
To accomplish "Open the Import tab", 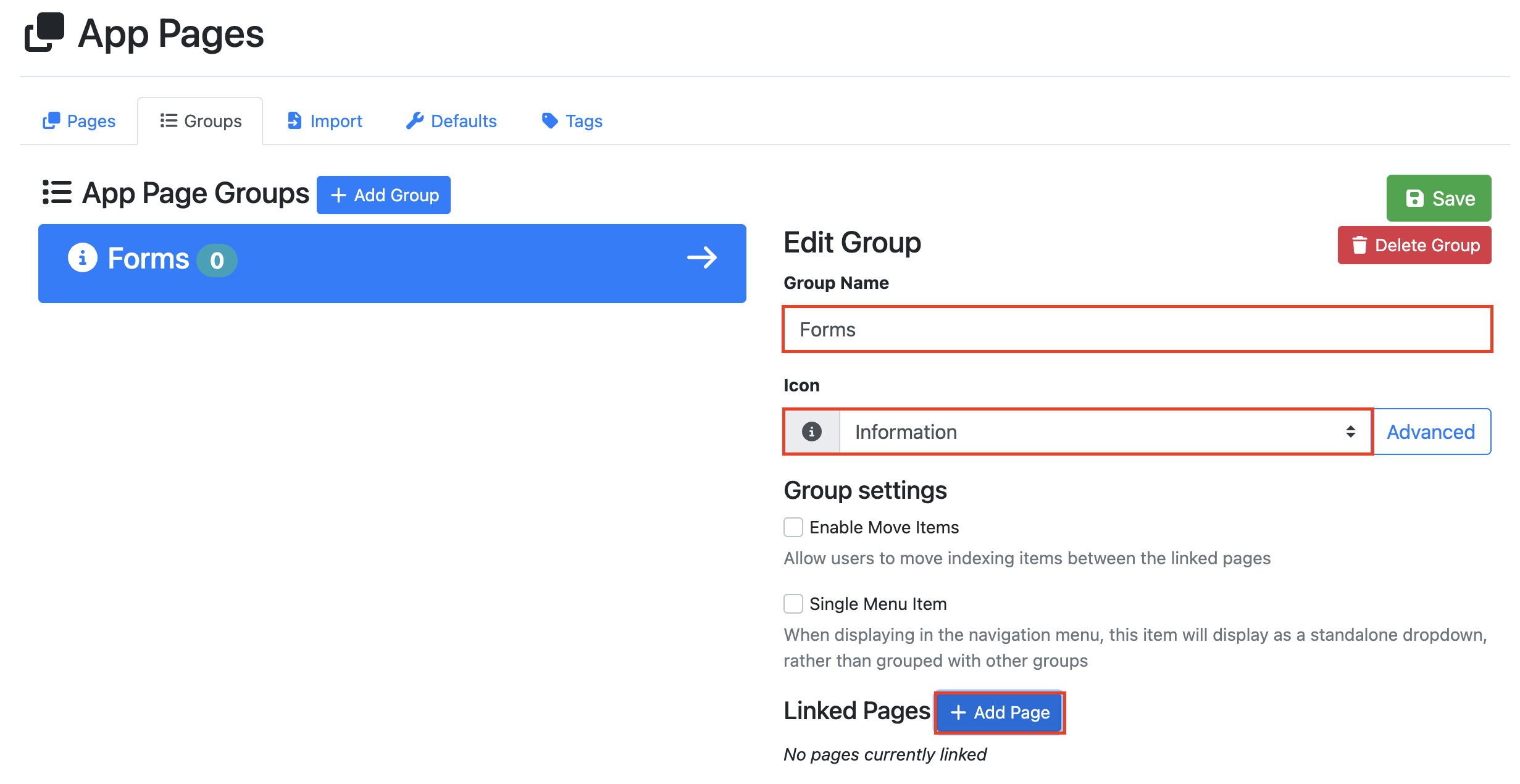I will [x=325, y=121].
